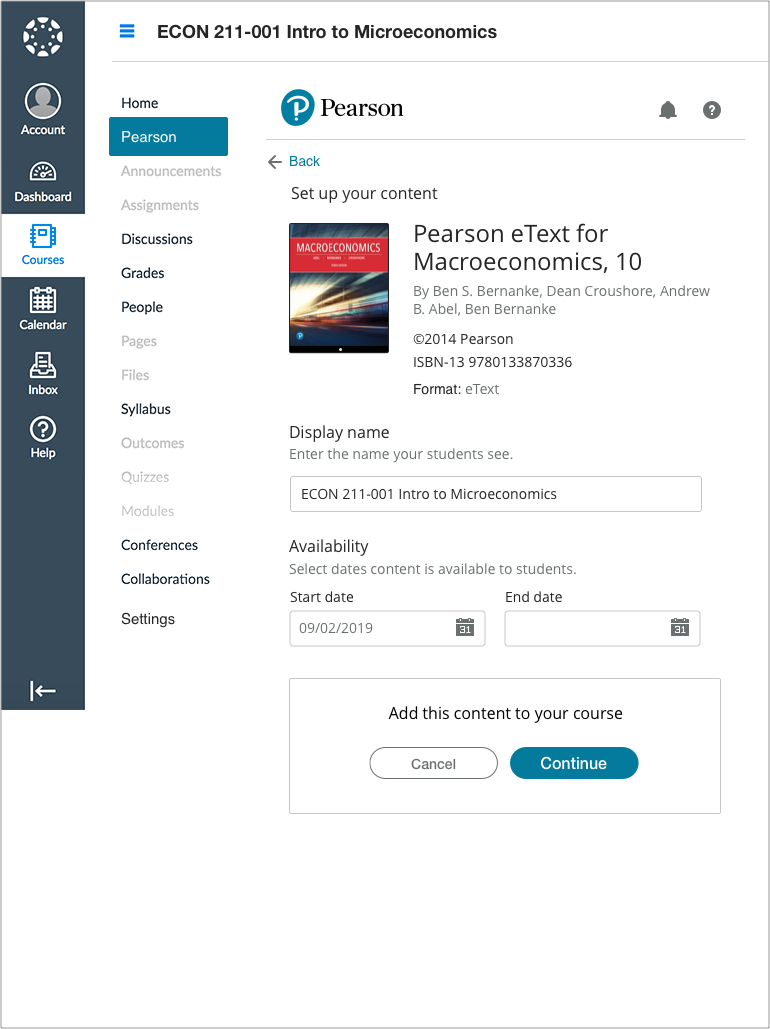Image resolution: width=770 pixels, height=1029 pixels.
Task: Open Discussions in course navigation
Action: [x=157, y=239]
